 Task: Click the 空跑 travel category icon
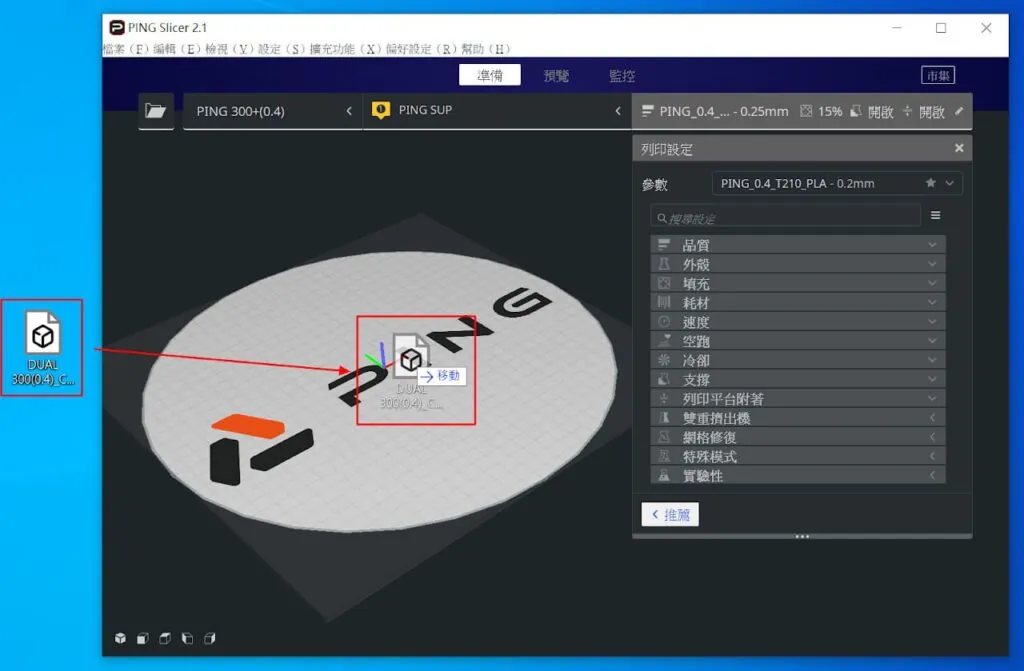pyautogui.click(x=664, y=340)
